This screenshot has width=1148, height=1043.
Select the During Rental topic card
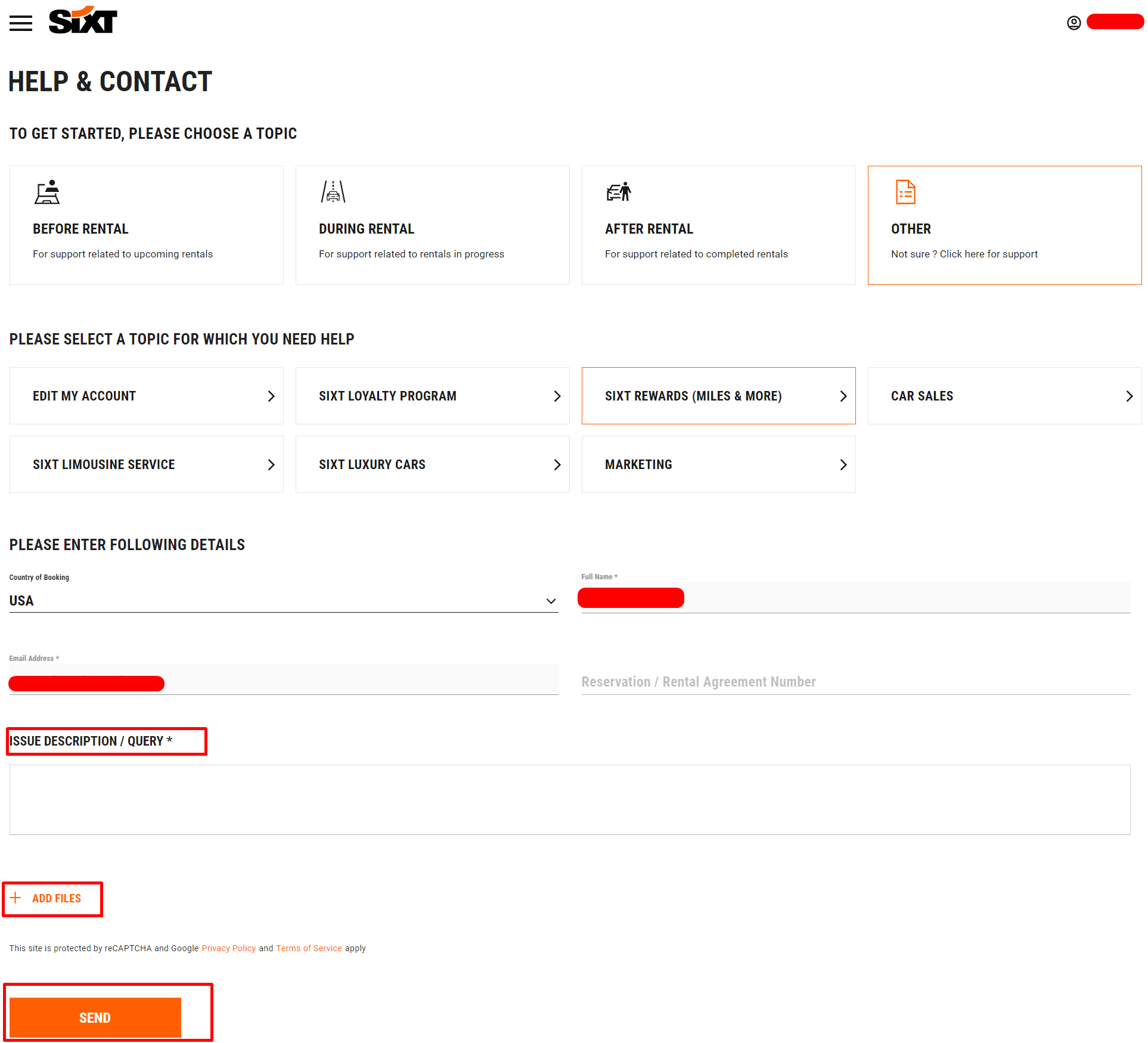[x=432, y=225]
